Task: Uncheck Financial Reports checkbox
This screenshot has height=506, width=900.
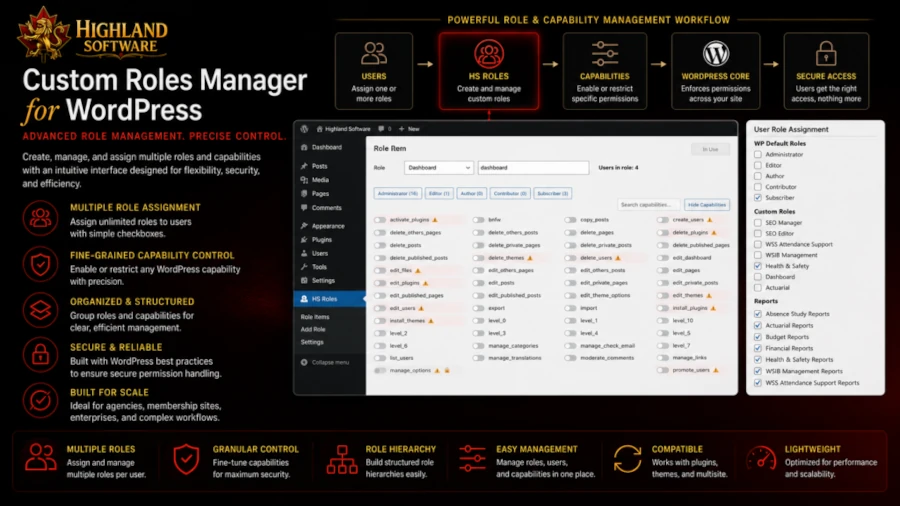Action: point(758,348)
